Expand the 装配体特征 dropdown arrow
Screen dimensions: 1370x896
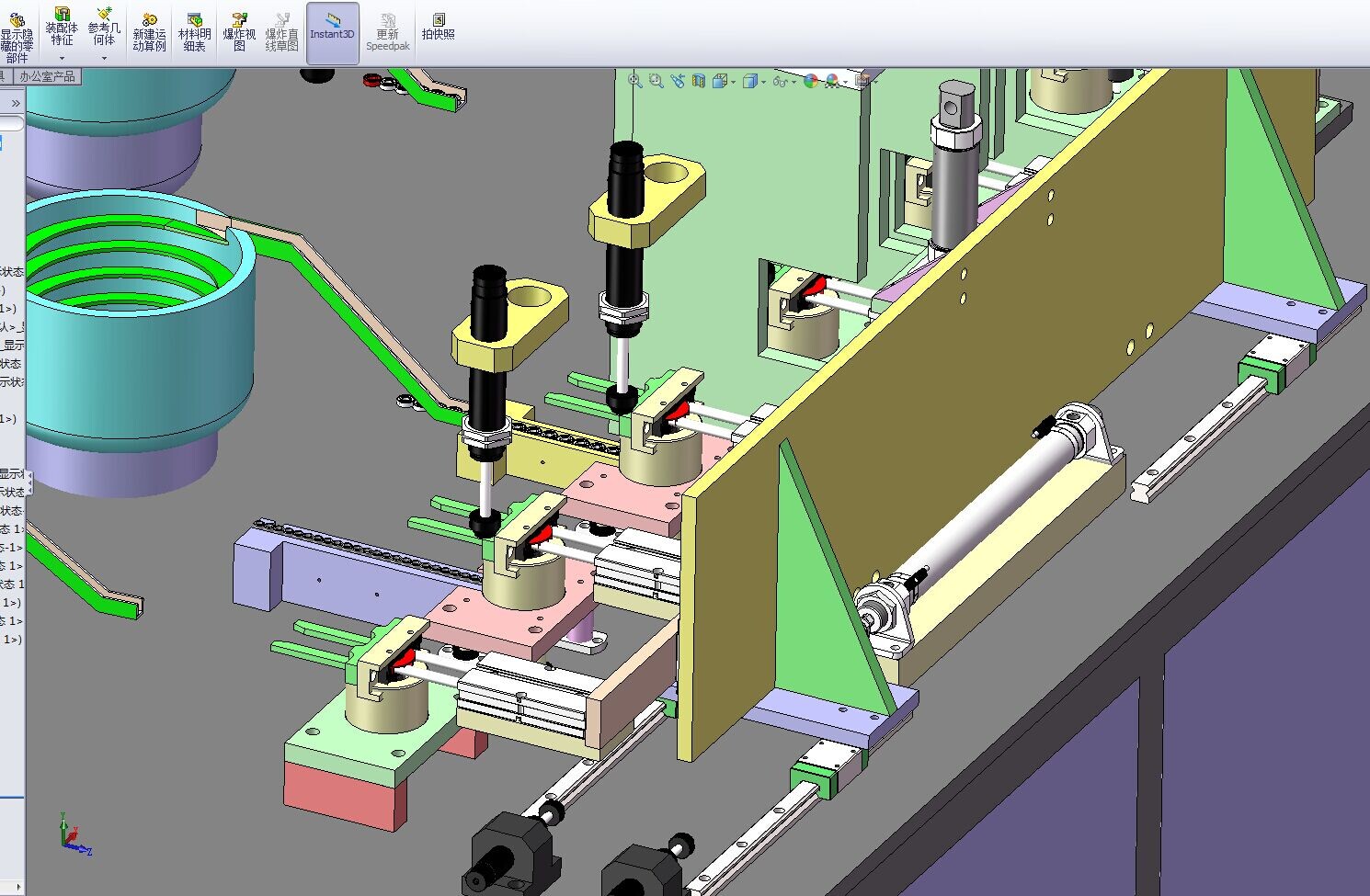coord(62,58)
